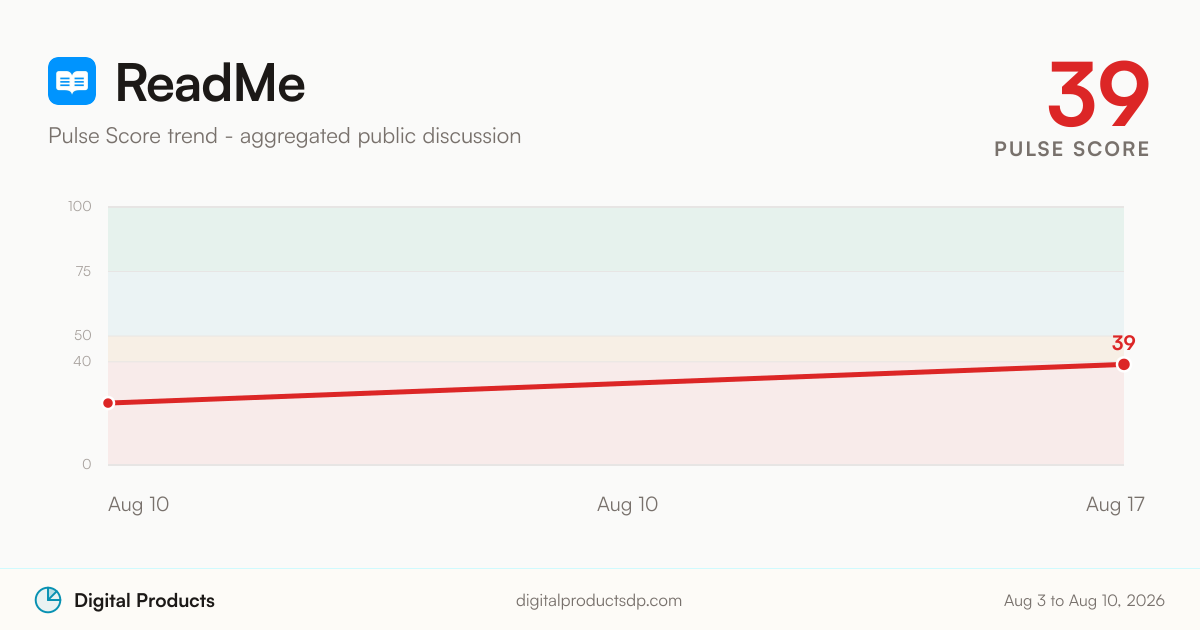Image resolution: width=1200 pixels, height=630 pixels.
Task: Click the PULSE SCORE label
Action: click(1072, 149)
